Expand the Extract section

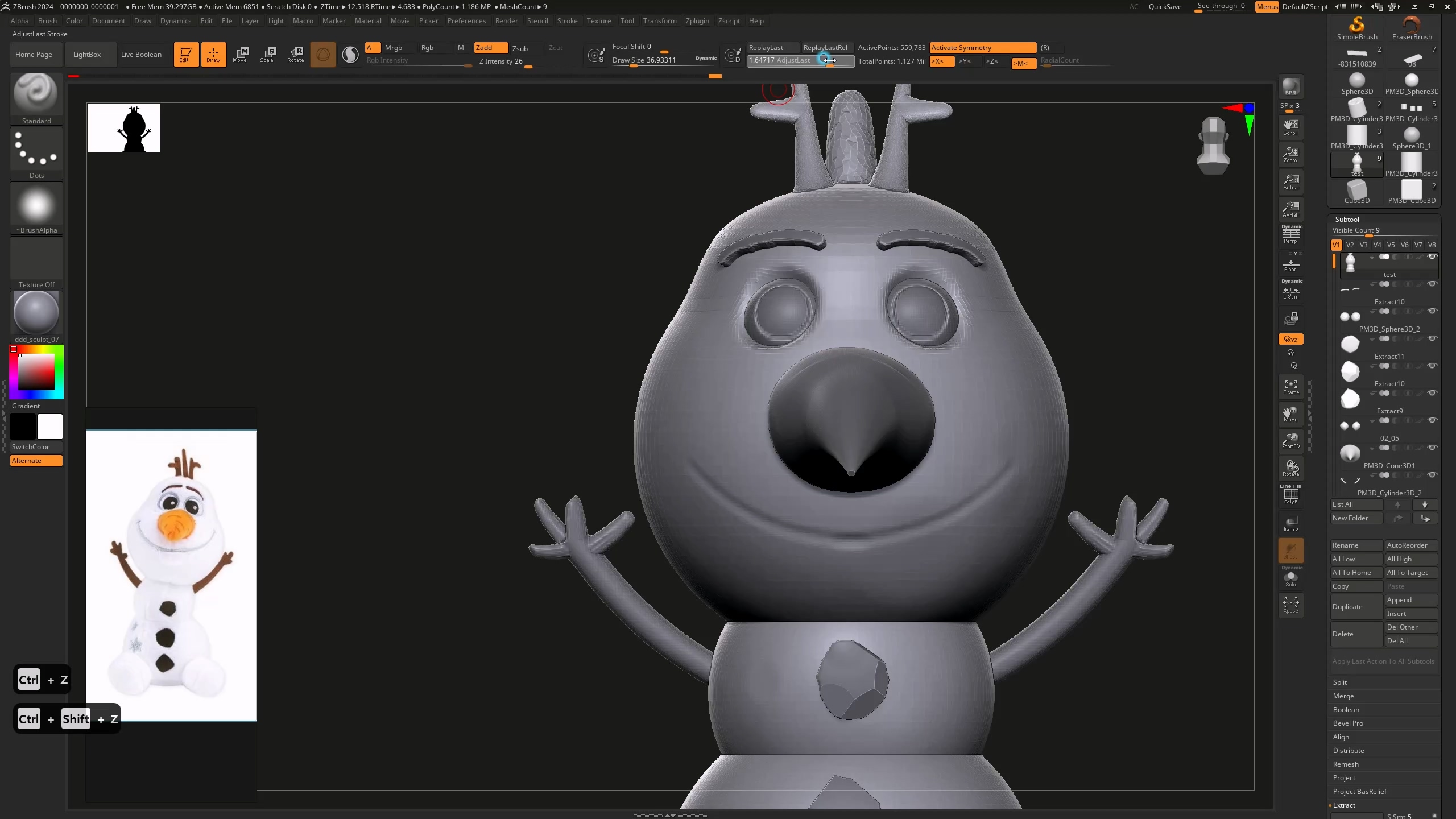[1345, 805]
